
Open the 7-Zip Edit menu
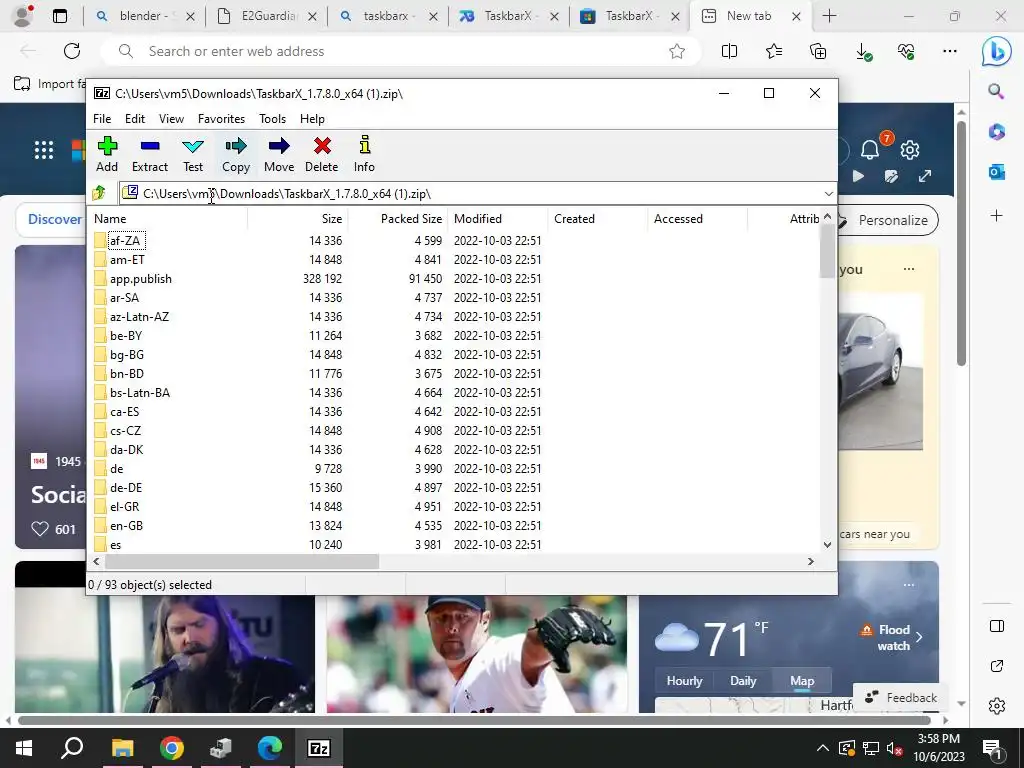point(135,119)
